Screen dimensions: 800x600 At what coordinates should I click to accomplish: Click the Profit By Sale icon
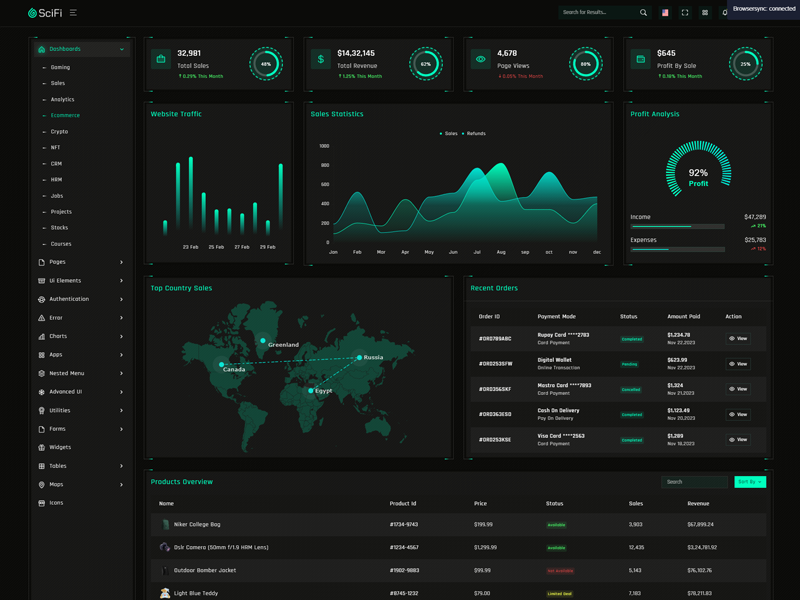pos(641,60)
